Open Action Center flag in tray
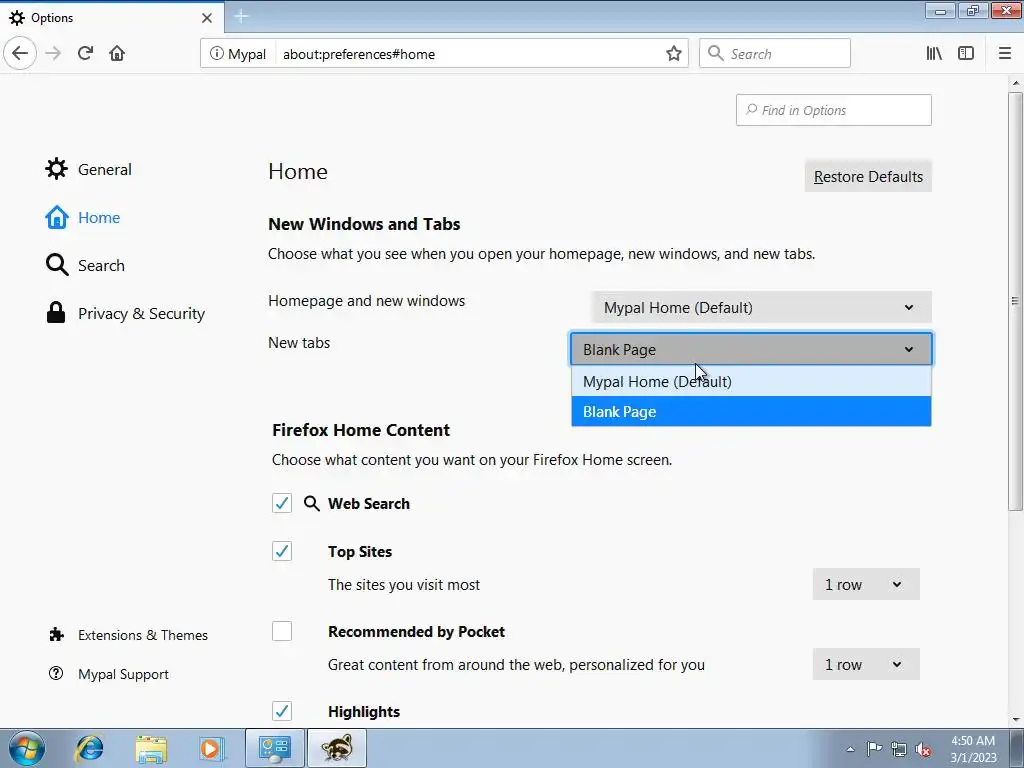The image size is (1024, 768). 874,749
